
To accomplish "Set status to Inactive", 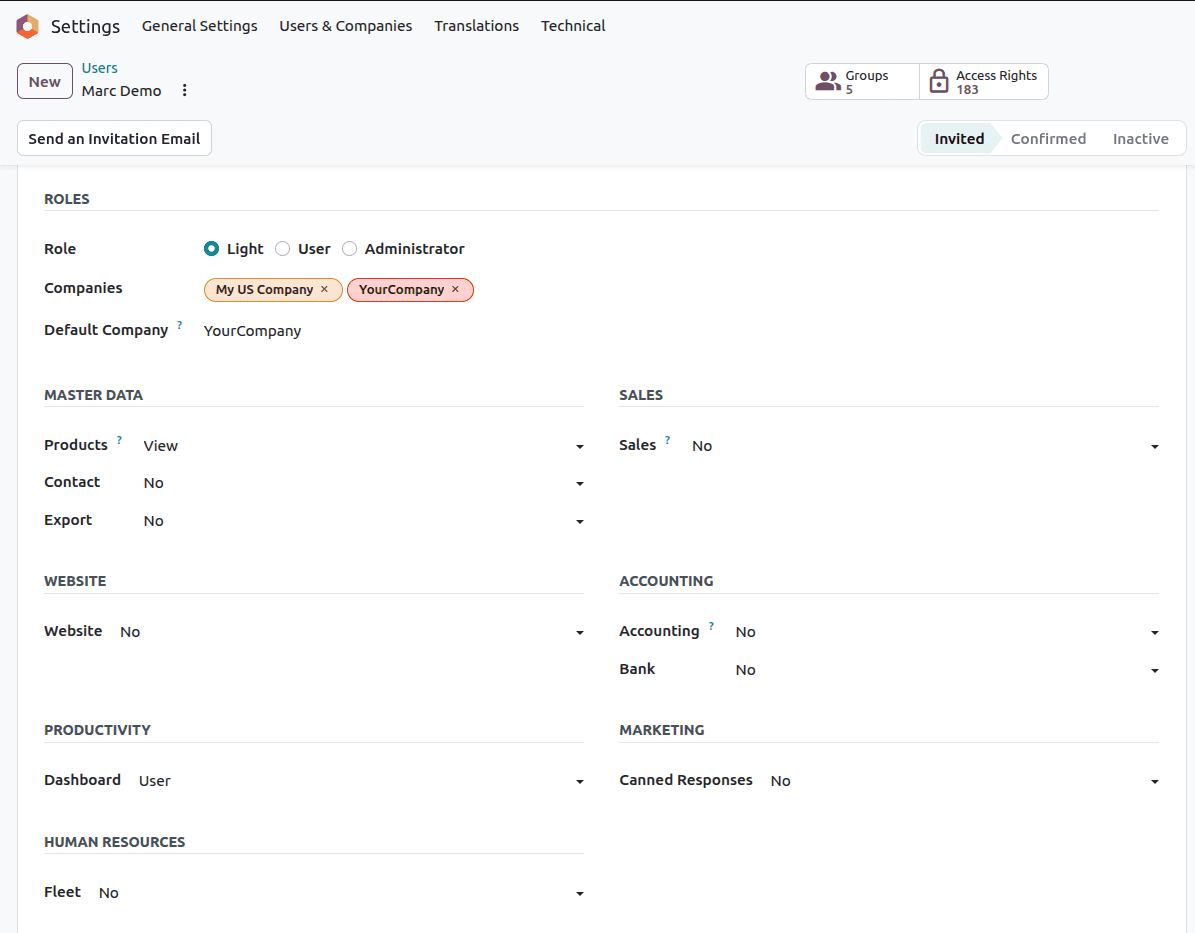I will click(1140, 139).
